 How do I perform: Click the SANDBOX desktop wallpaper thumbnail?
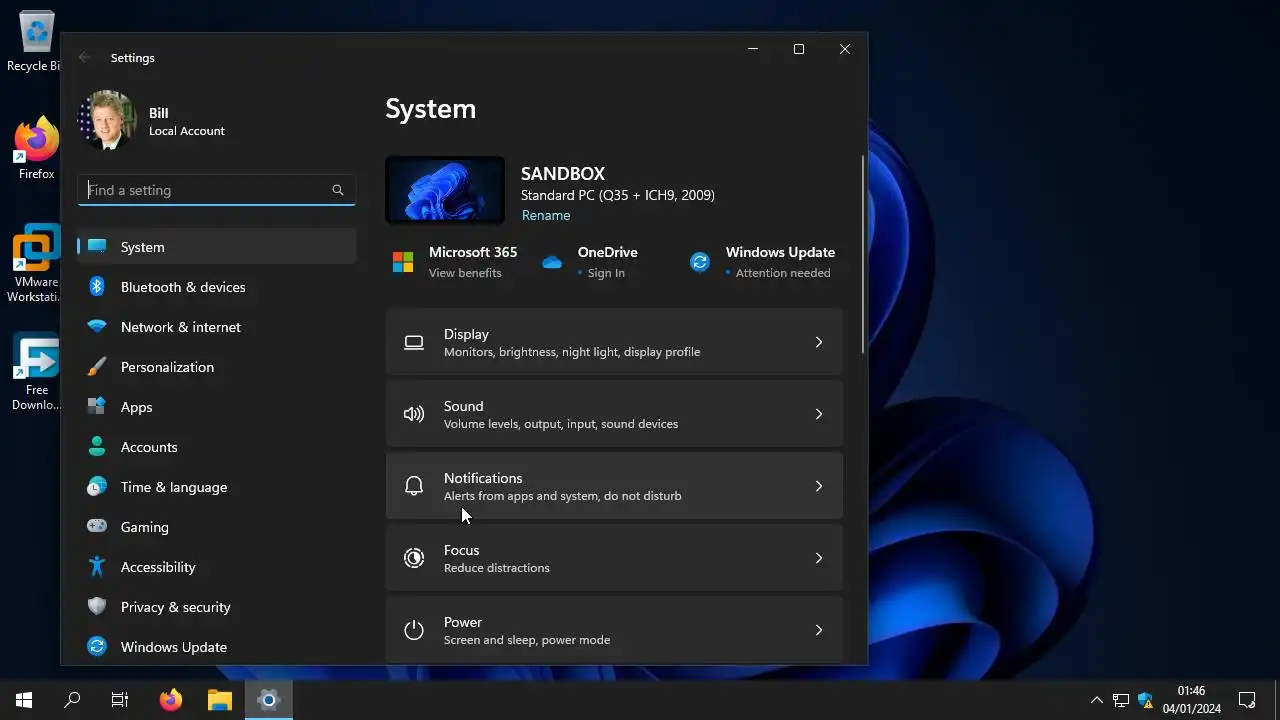[445, 190]
